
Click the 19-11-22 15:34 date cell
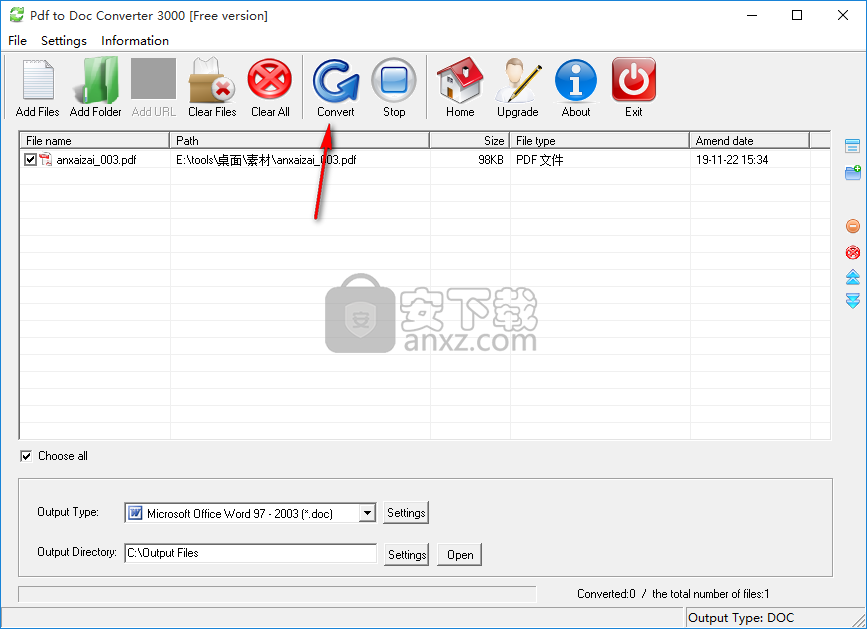[x=732, y=160]
